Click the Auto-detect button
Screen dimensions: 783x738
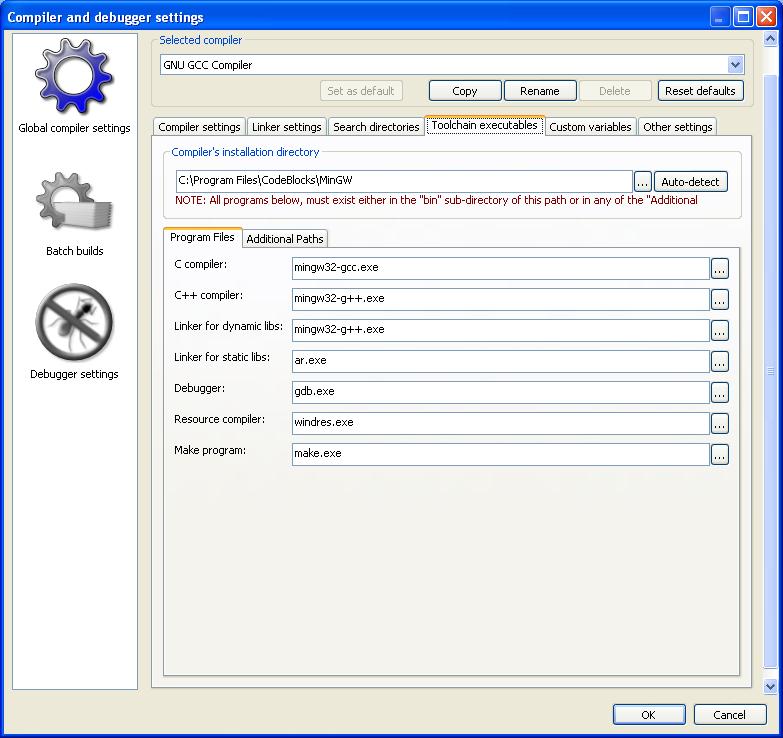click(x=691, y=182)
